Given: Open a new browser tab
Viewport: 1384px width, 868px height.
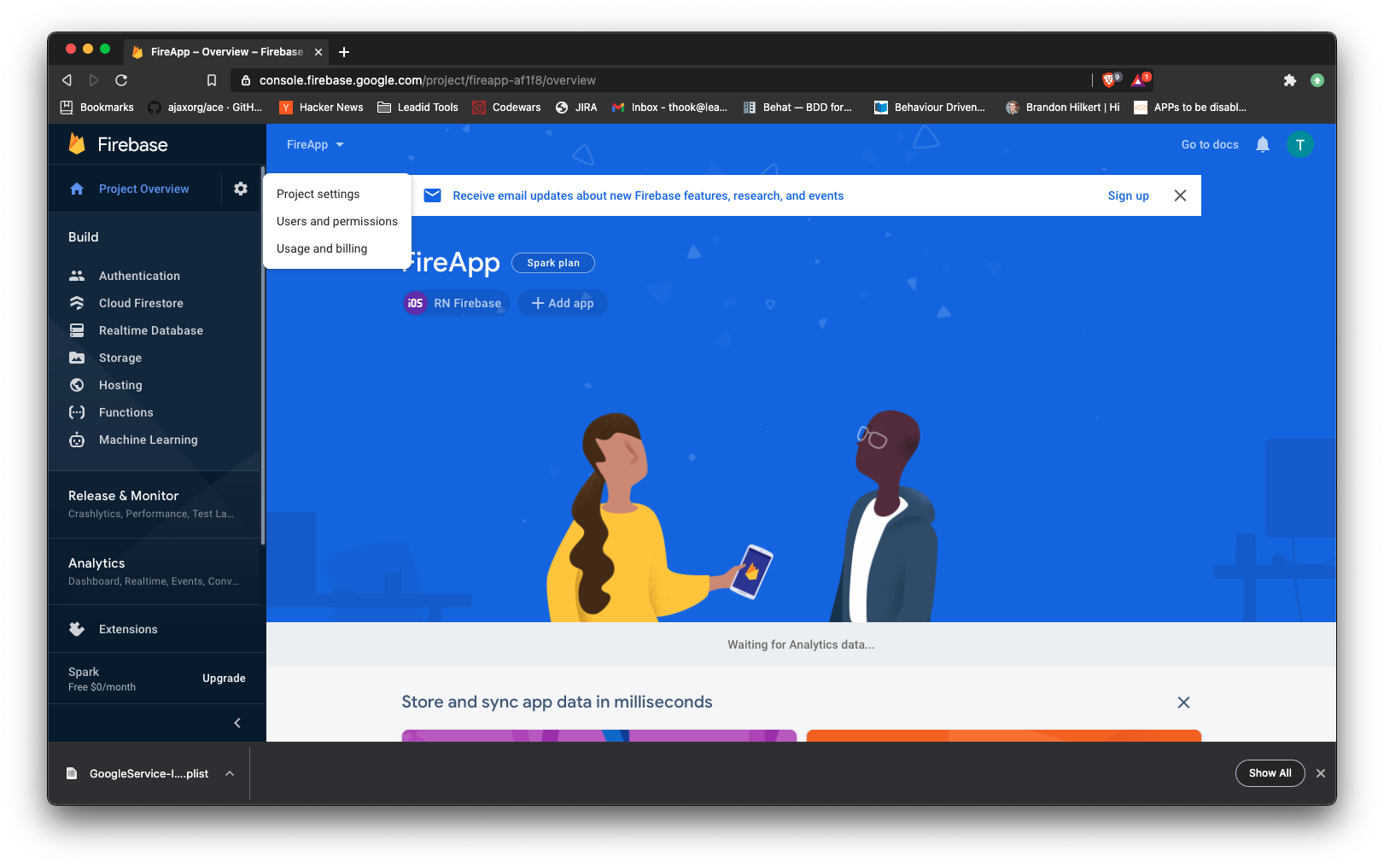Looking at the screenshot, I should point(344,52).
